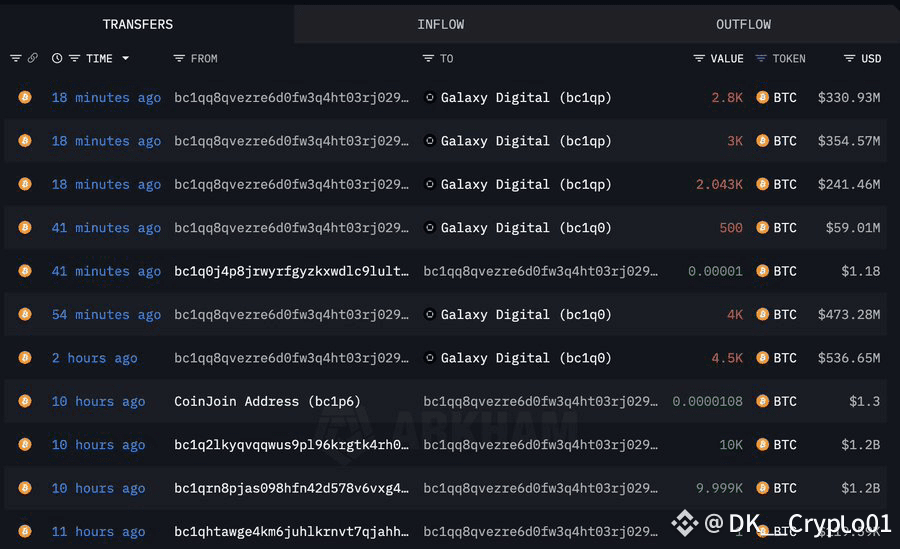Open the 2 hours ago transaction timestamp
900x549 pixels.
[95, 358]
